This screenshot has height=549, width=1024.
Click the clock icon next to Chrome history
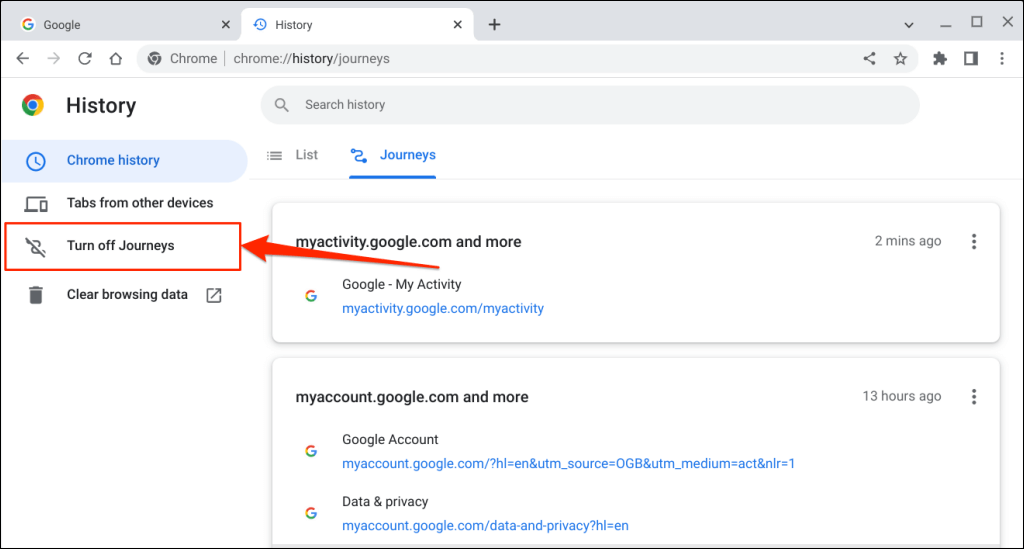click(x=36, y=161)
